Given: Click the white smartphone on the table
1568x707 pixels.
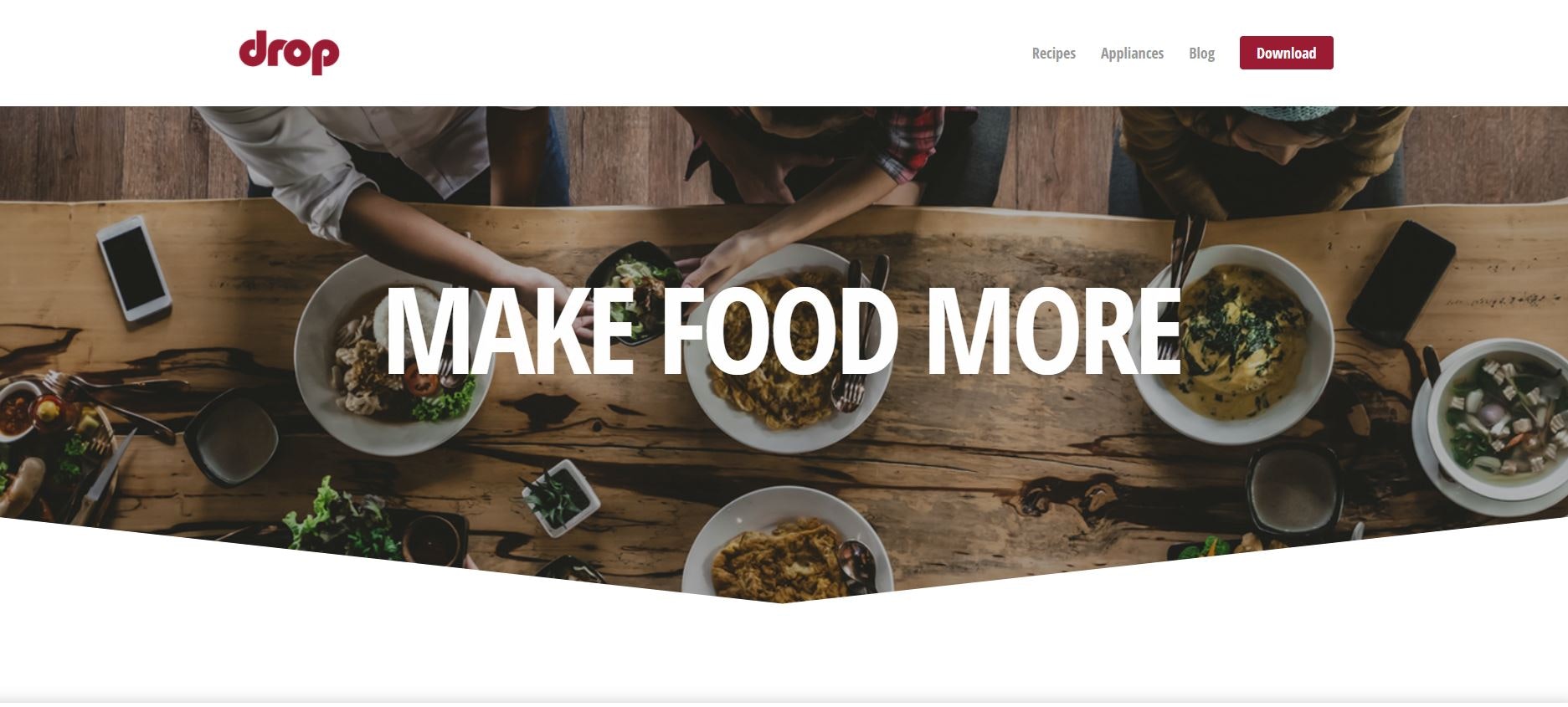Looking at the screenshot, I should tap(134, 268).
